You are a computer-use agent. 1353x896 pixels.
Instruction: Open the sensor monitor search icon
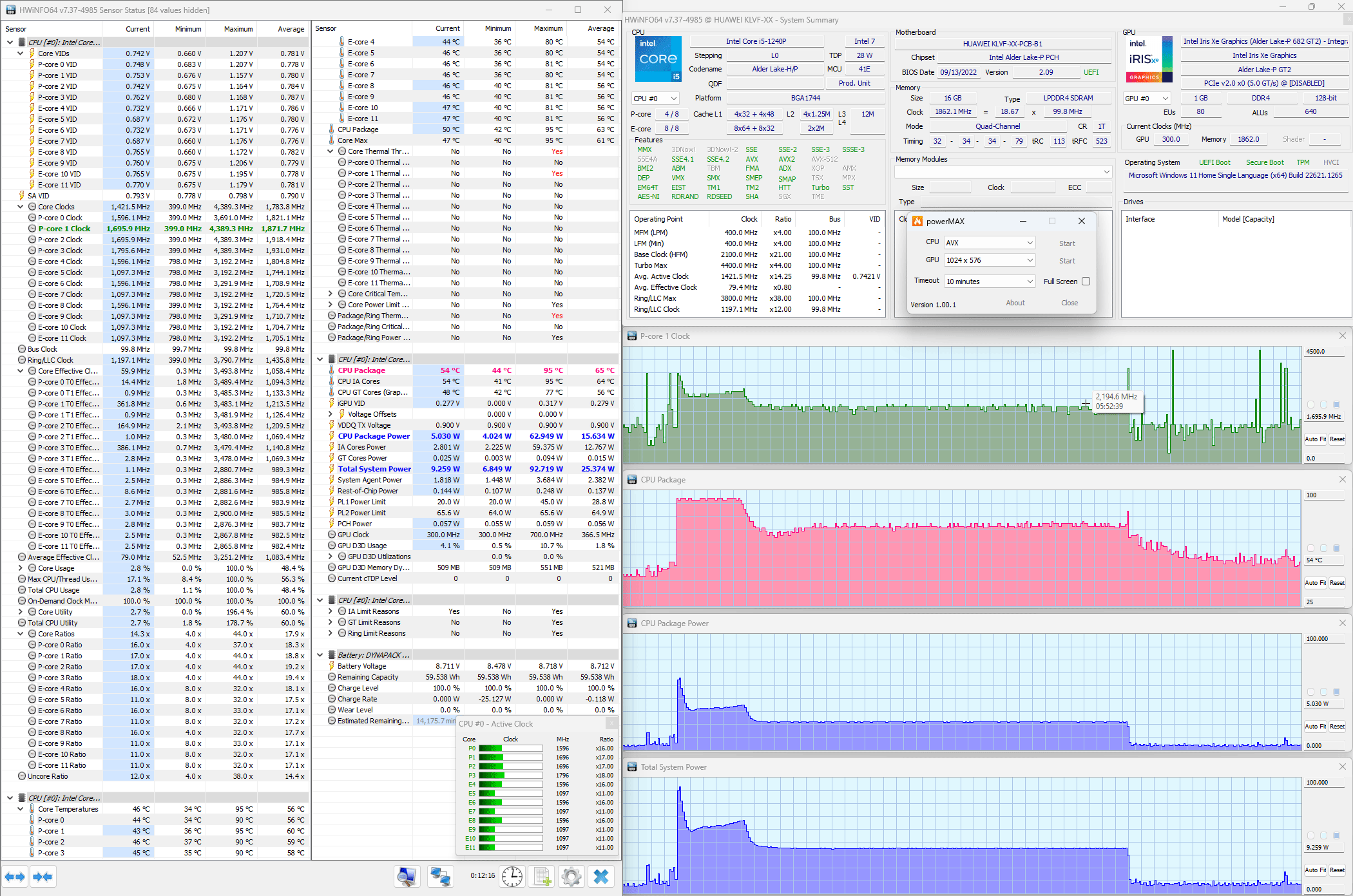pos(407,877)
